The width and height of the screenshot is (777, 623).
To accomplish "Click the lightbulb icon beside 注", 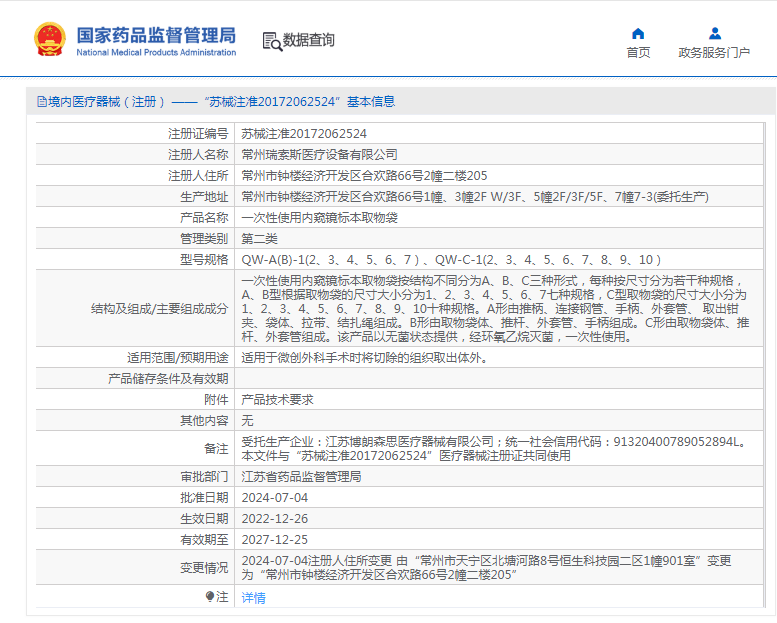I will coord(210,596).
